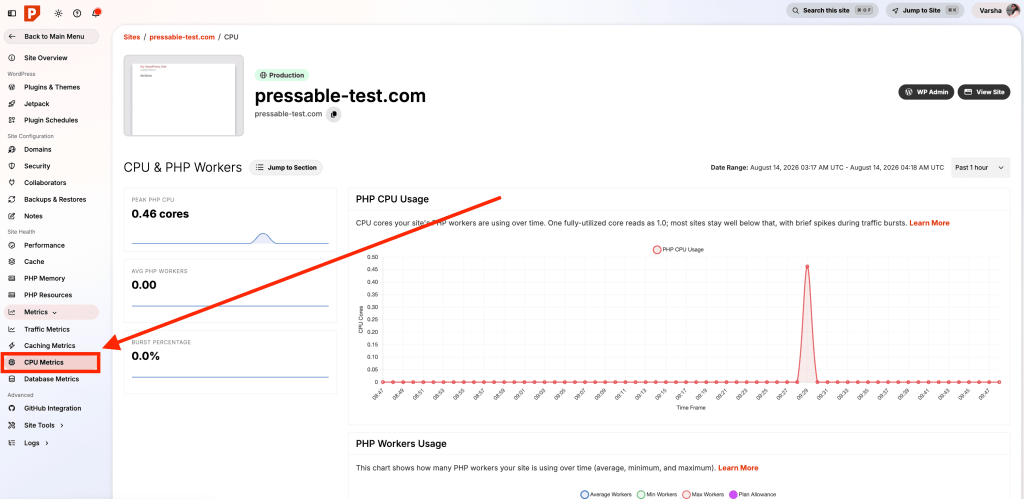Image resolution: width=1024 pixels, height=499 pixels.
Task: Open the WP Admin button
Action: point(927,92)
